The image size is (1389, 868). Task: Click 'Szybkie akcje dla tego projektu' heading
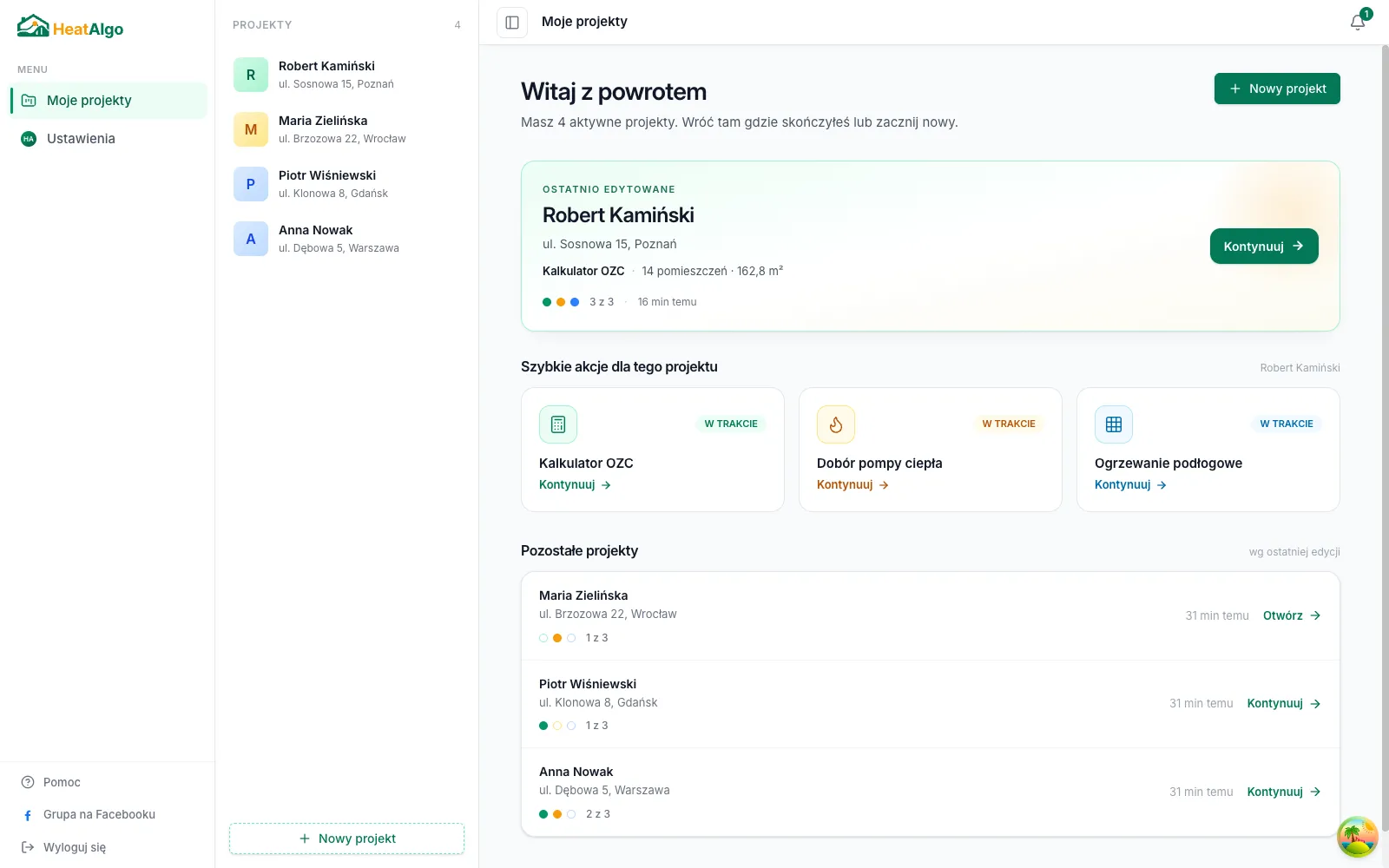click(x=619, y=367)
